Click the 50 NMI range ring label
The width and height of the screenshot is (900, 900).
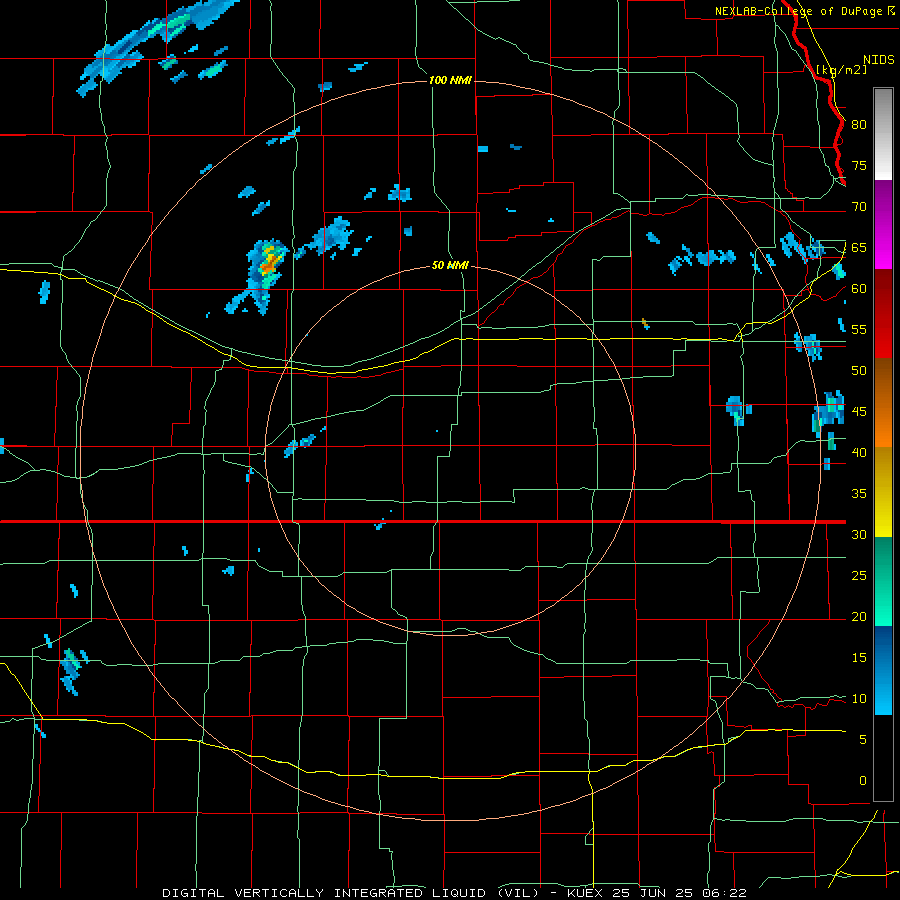click(x=450, y=265)
